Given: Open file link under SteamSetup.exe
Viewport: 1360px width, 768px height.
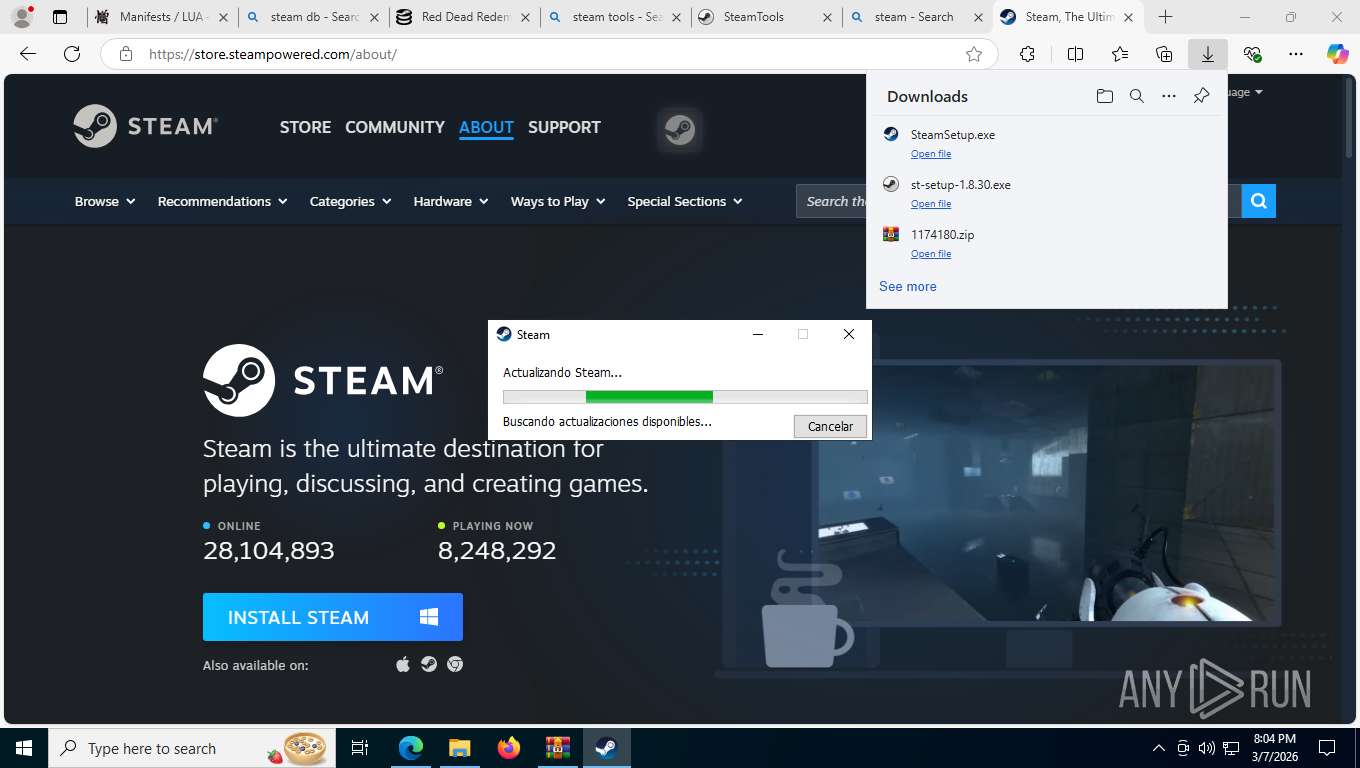Looking at the screenshot, I should pyautogui.click(x=931, y=154).
